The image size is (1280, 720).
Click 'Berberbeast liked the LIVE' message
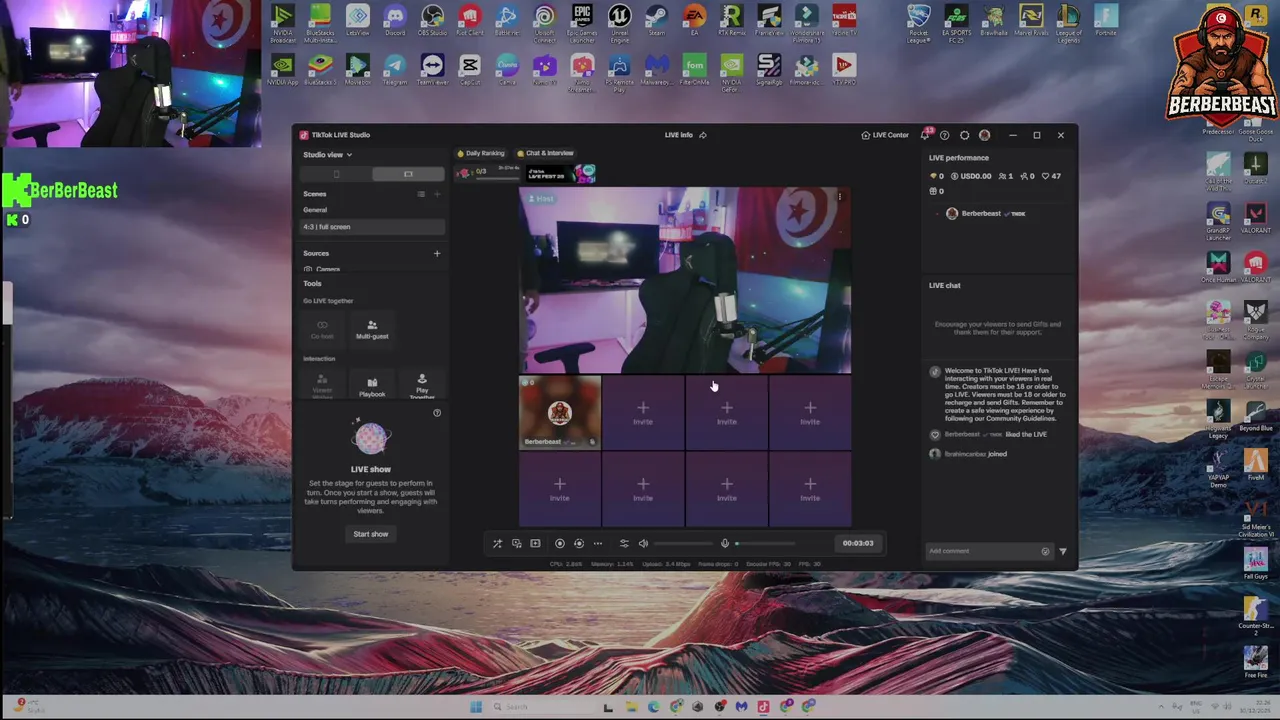pyautogui.click(x=987, y=435)
